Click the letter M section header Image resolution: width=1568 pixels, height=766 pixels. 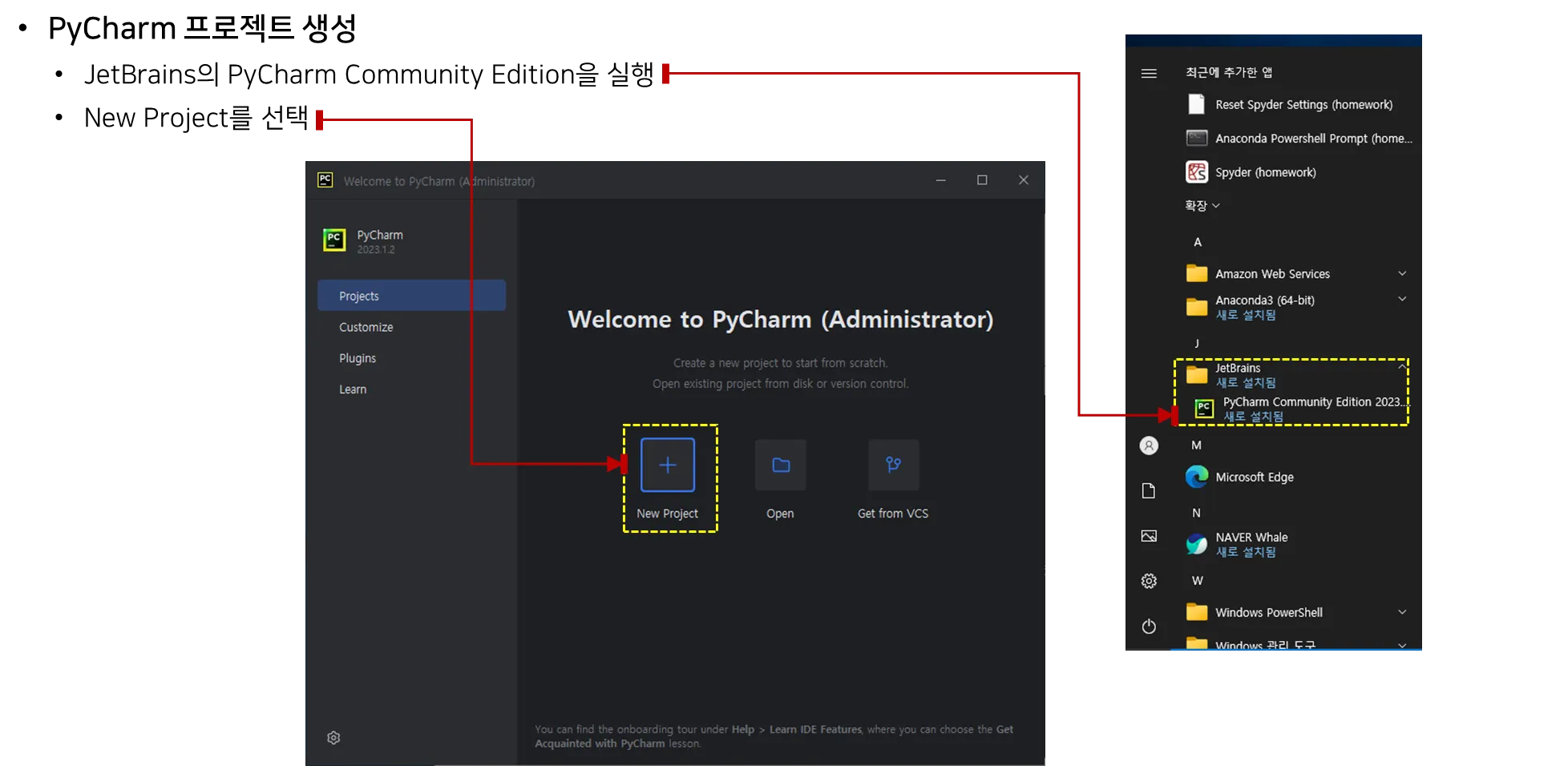[1197, 445]
